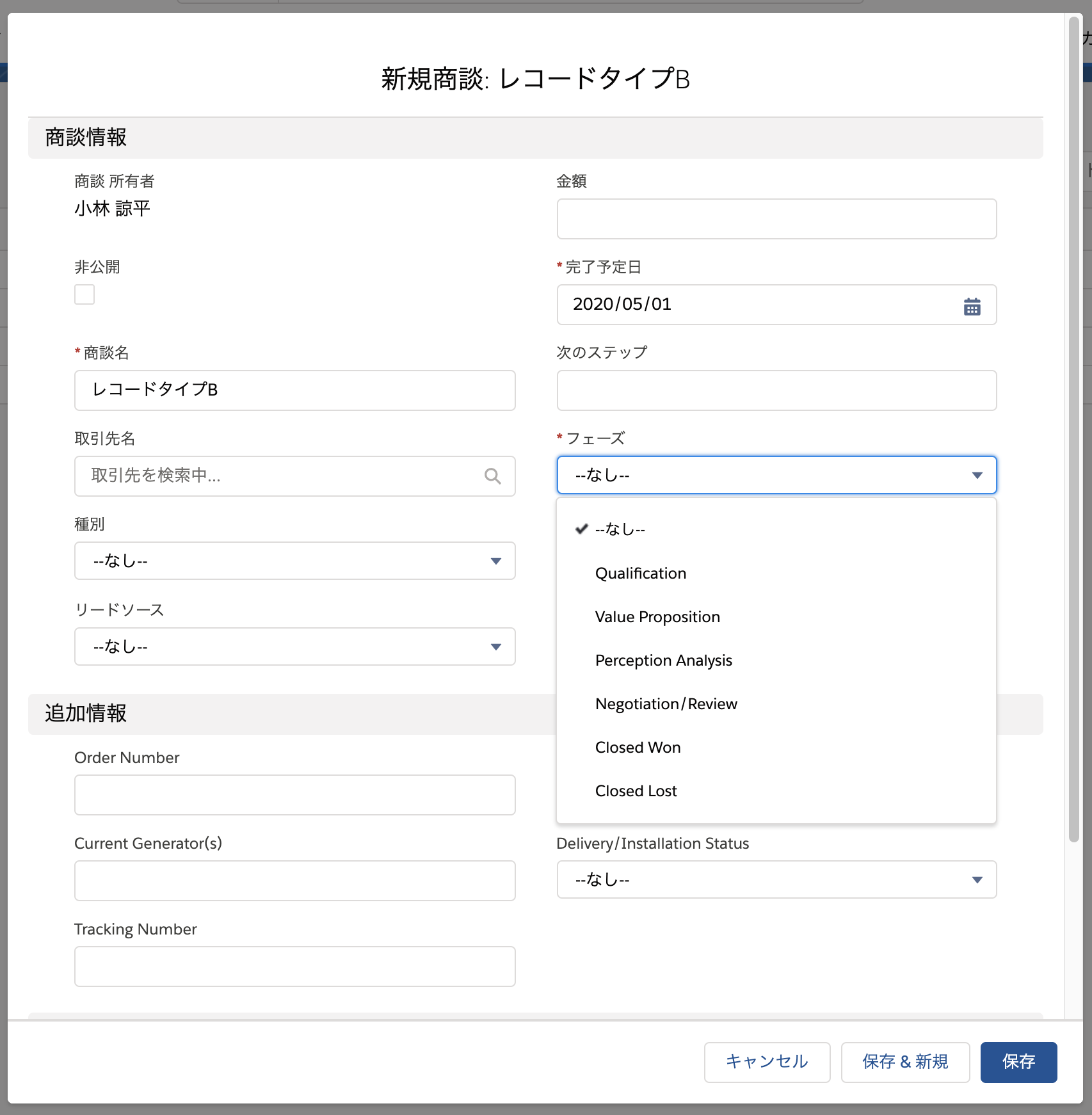
Task: Click the dropdown arrow on 種別 field
Action: [x=495, y=561]
